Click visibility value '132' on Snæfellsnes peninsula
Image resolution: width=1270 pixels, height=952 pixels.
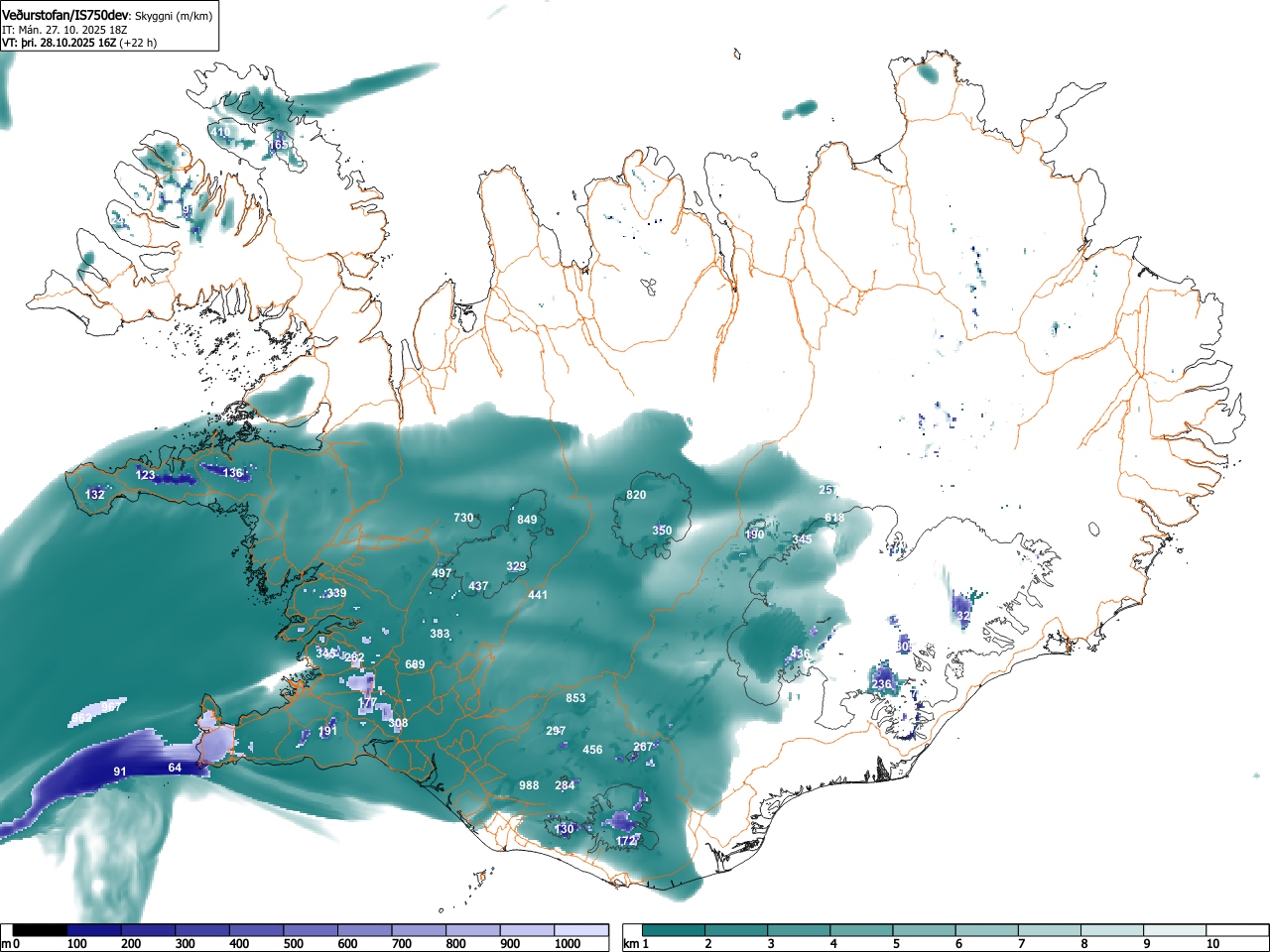coord(94,495)
